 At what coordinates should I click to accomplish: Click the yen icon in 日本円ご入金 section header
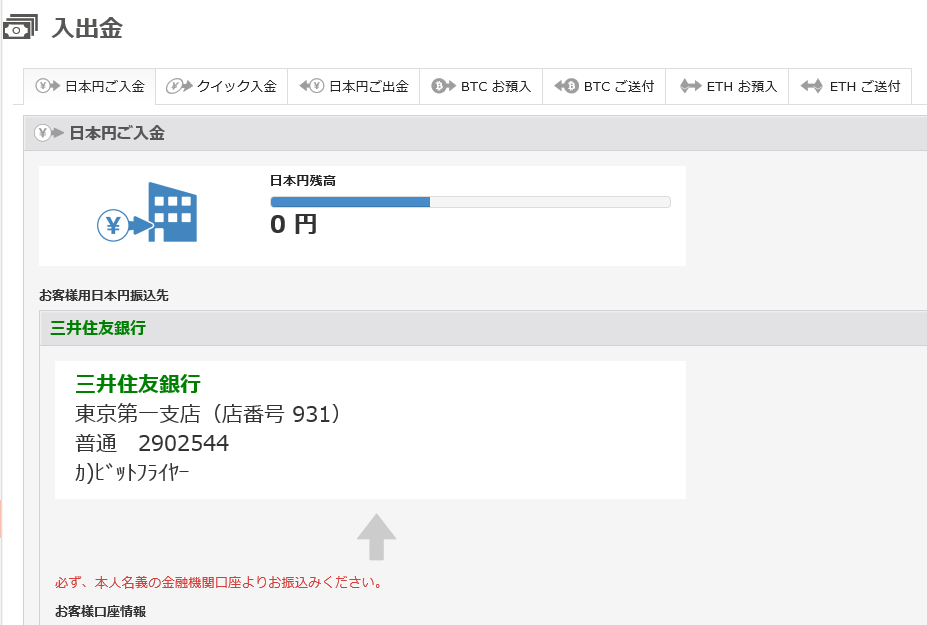(x=49, y=133)
